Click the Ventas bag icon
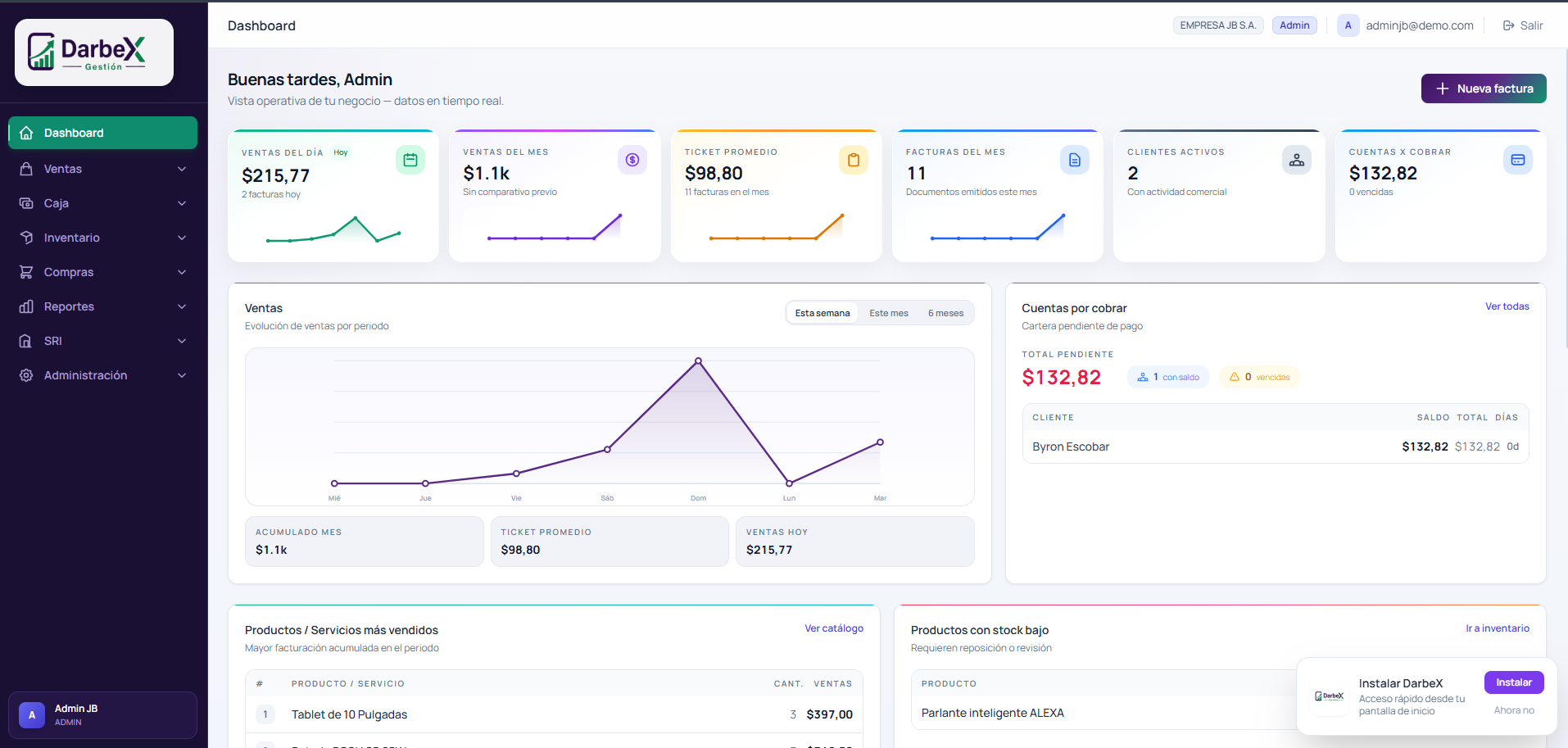This screenshot has height=748, width=1568. coord(26,169)
